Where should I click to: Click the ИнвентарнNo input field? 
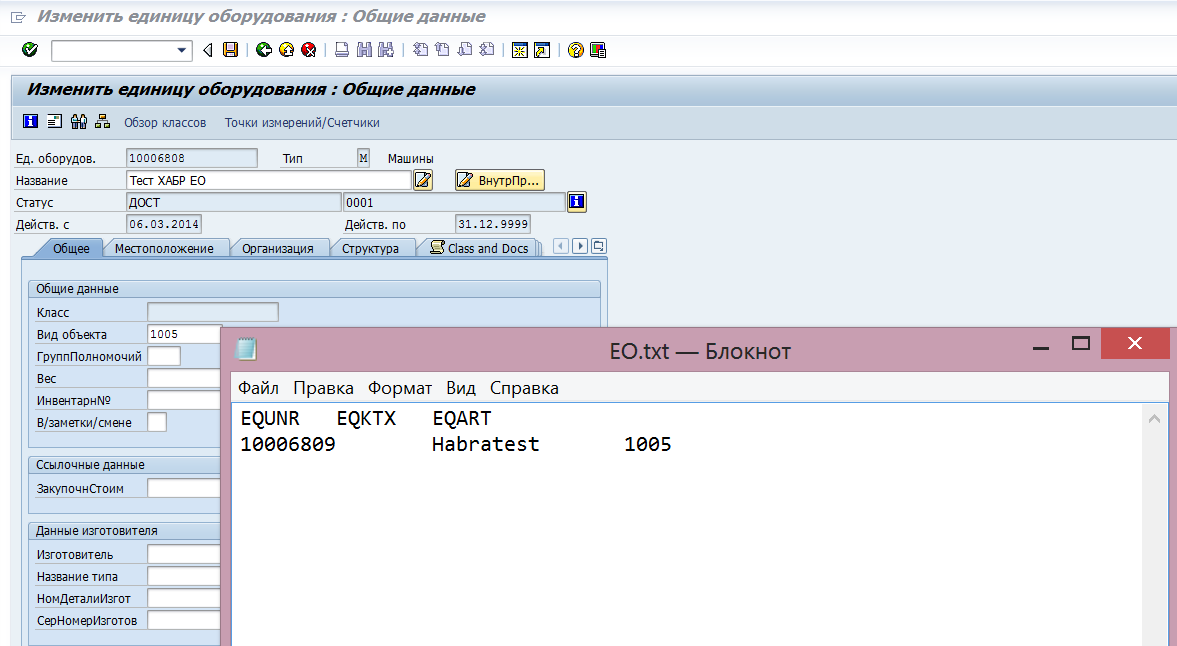click(185, 400)
